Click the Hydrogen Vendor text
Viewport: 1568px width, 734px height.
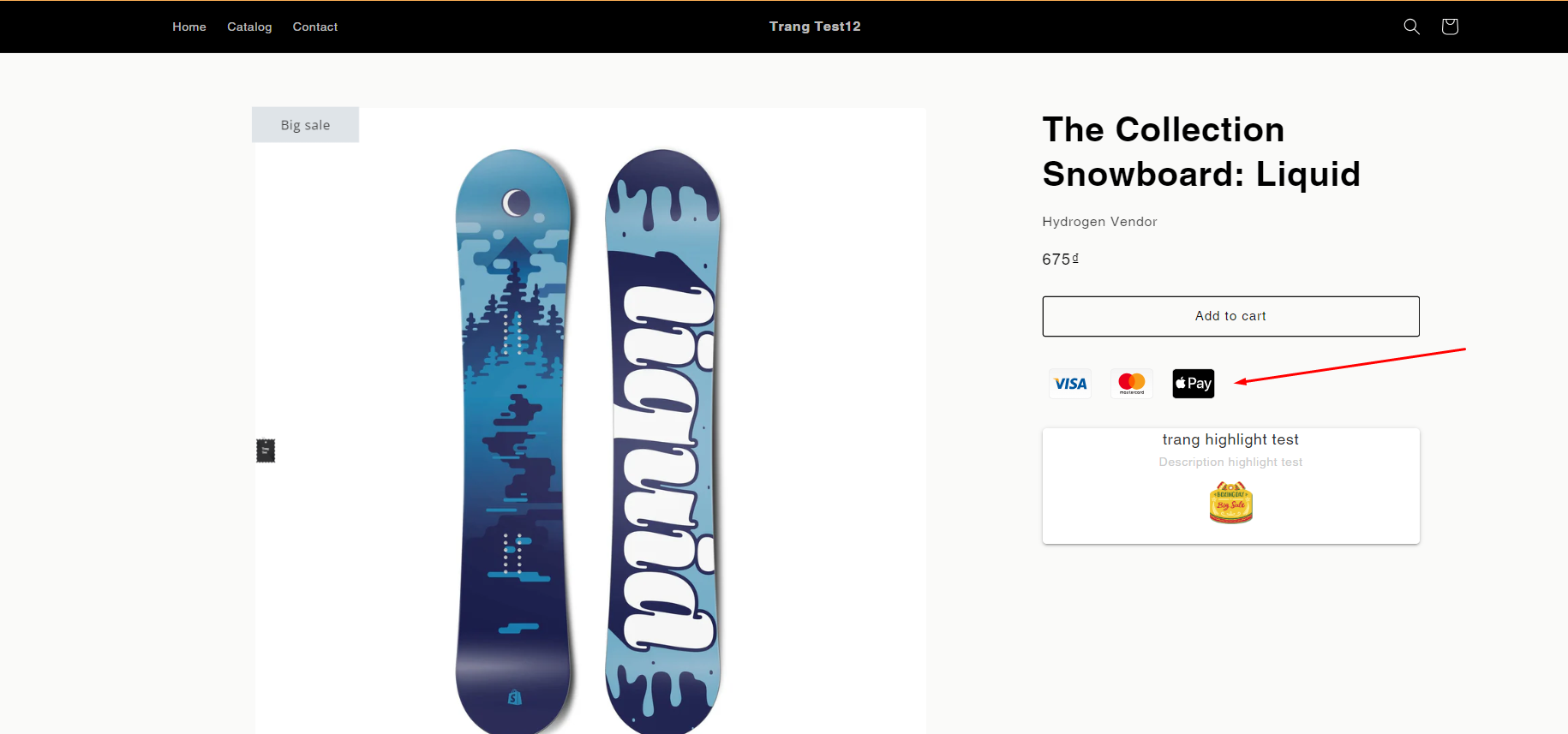[1099, 222]
